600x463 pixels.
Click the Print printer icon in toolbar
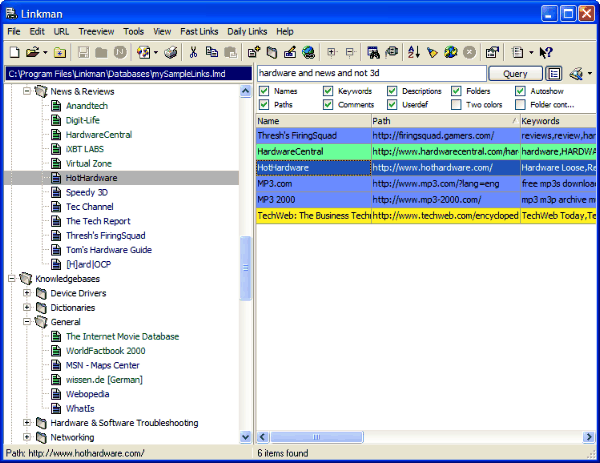click(x=171, y=52)
